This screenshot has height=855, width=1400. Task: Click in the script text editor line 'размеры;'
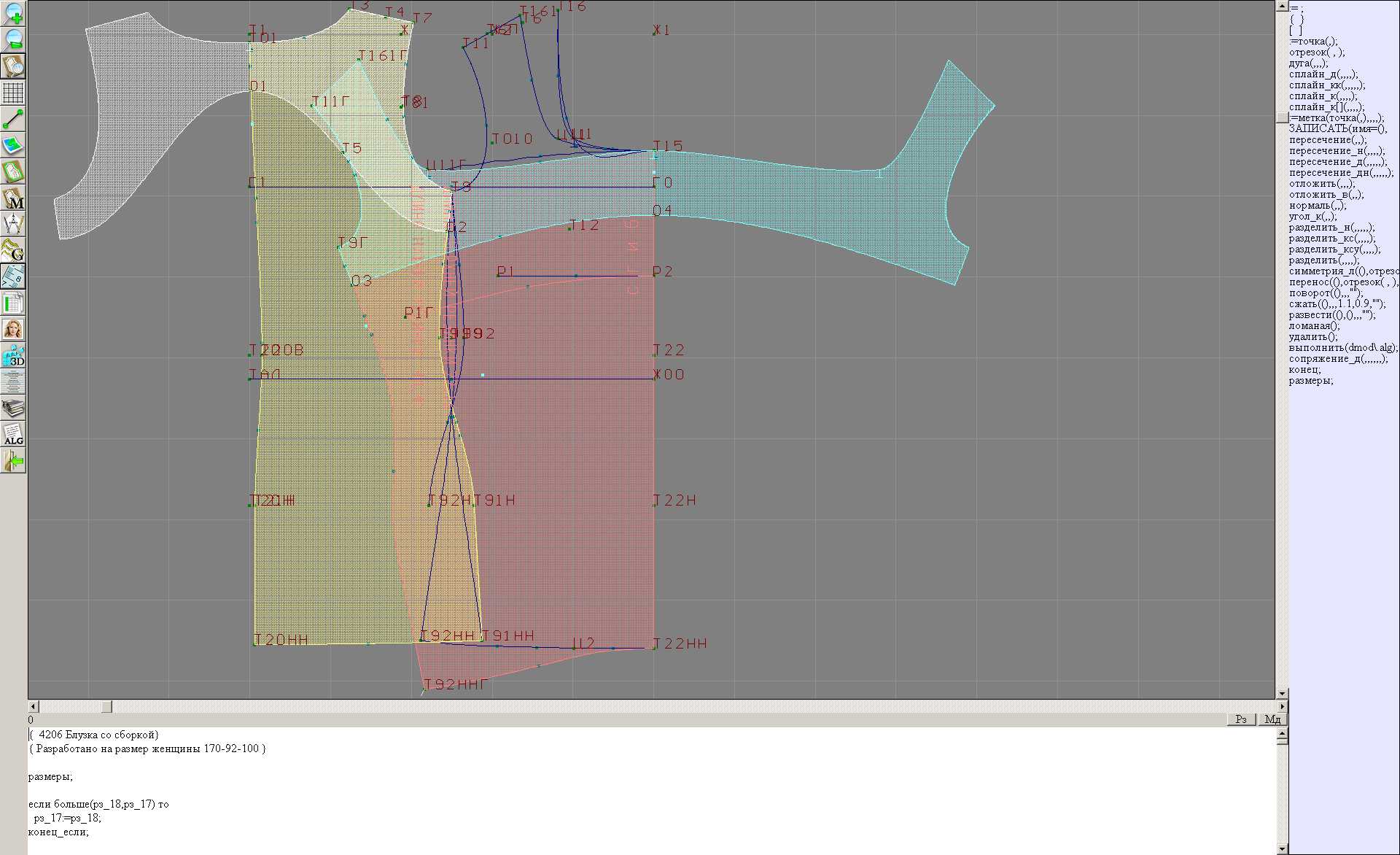coord(51,776)
